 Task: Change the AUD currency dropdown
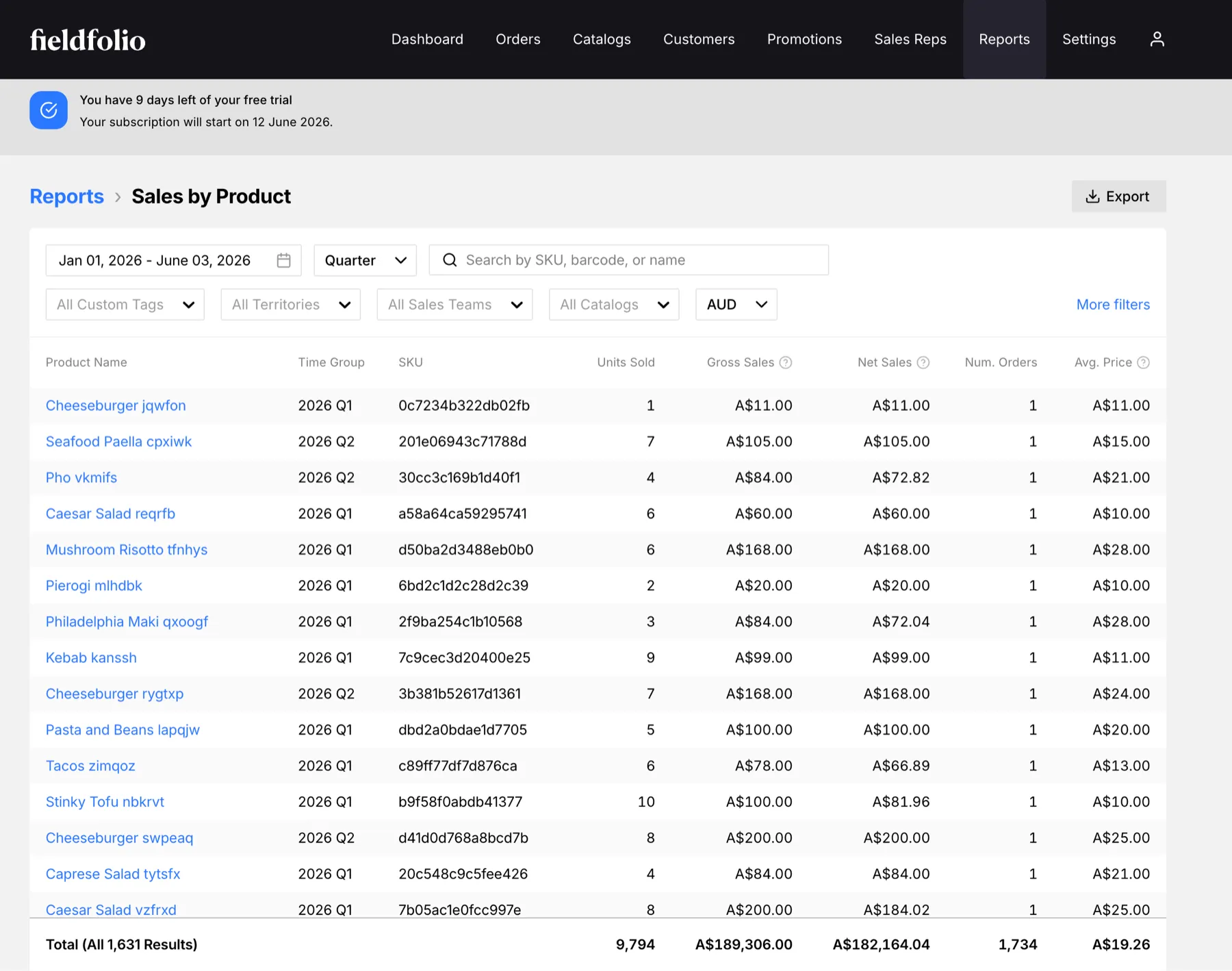coord(736,305)
